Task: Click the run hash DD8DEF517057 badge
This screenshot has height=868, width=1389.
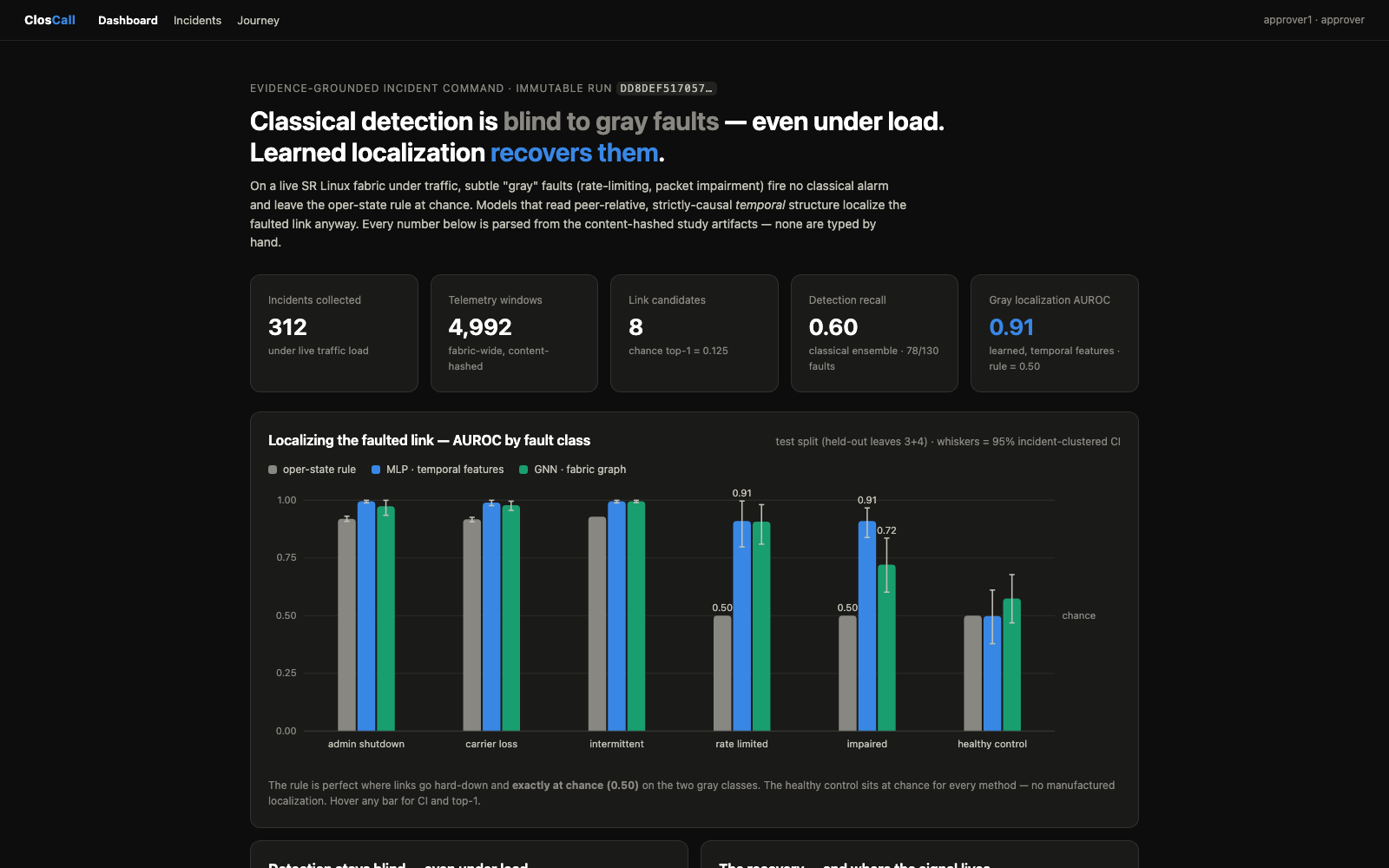Action: click(x=666, y=89)
